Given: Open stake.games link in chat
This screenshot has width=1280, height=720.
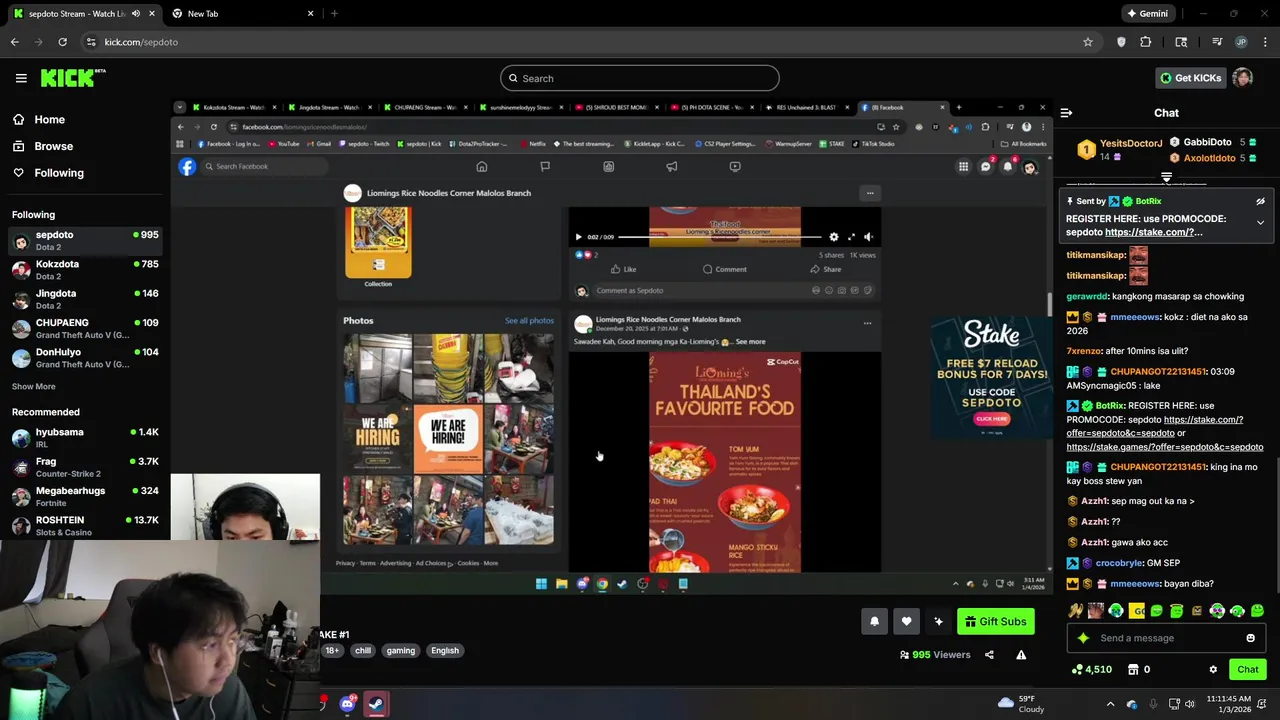Looking at the screenshot, I should pyautogui.click(x=1164, y=447).
